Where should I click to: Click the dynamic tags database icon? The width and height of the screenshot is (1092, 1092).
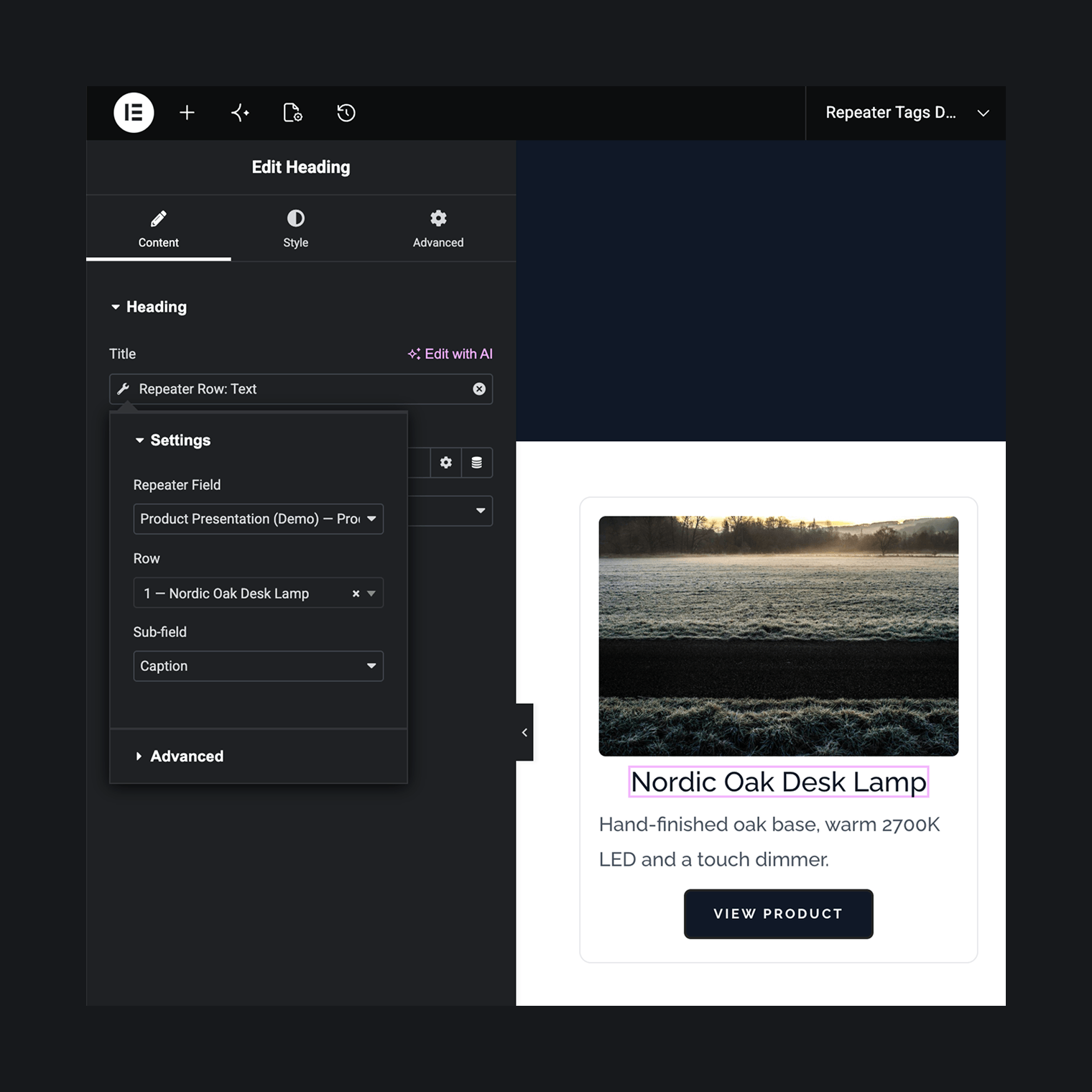click(x=476, y=463)
